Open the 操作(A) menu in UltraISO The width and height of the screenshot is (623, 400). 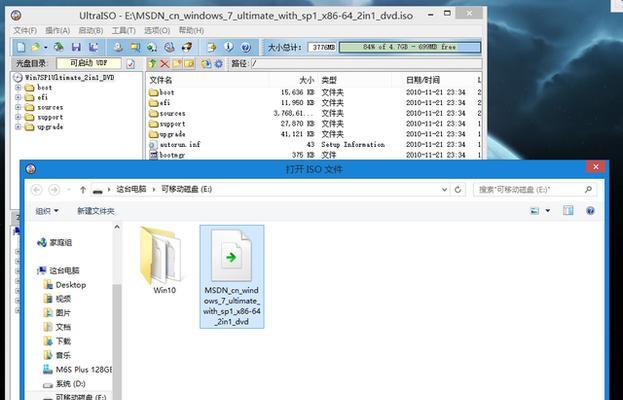58,31
